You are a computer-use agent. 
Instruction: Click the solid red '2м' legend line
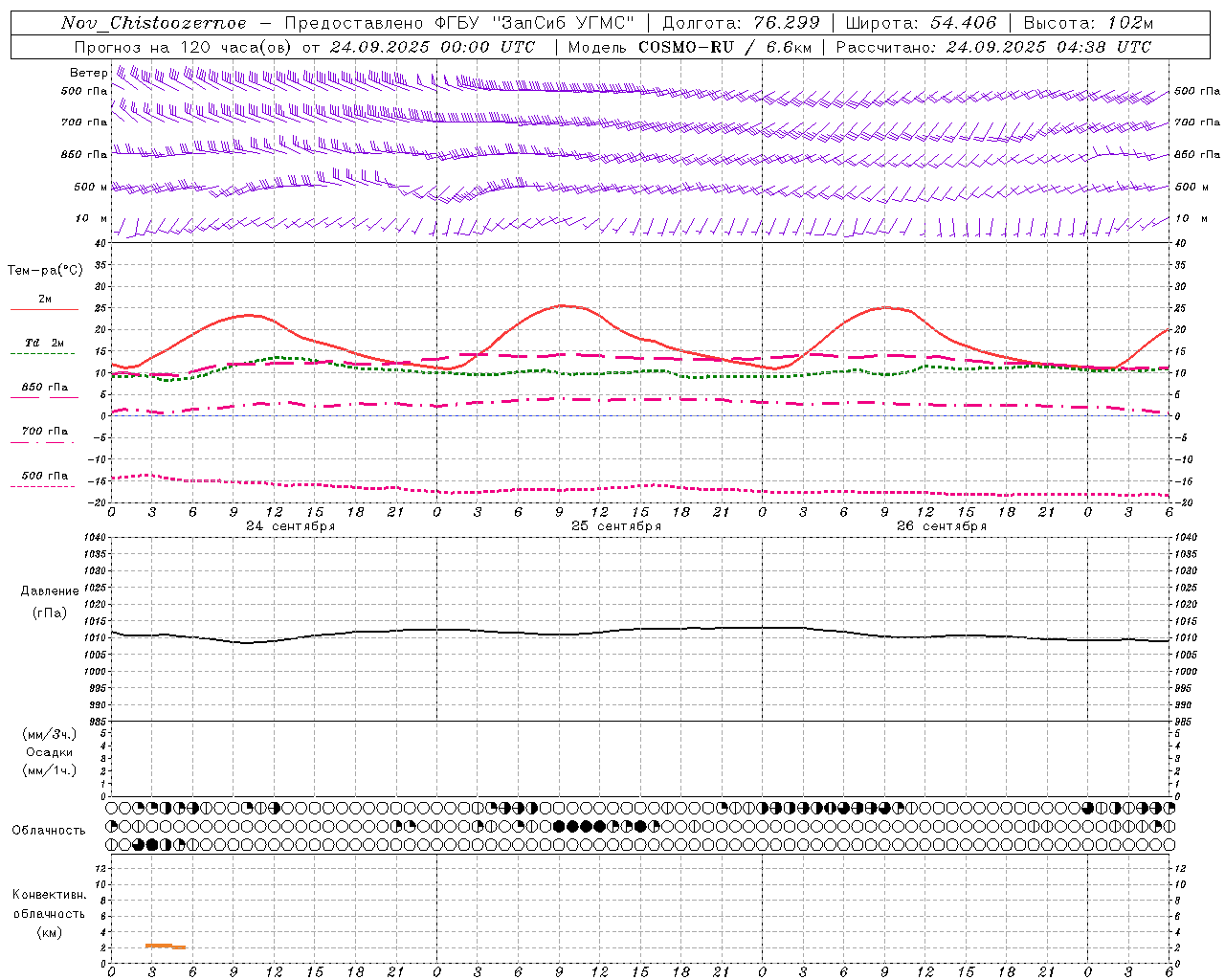point(44,309)
